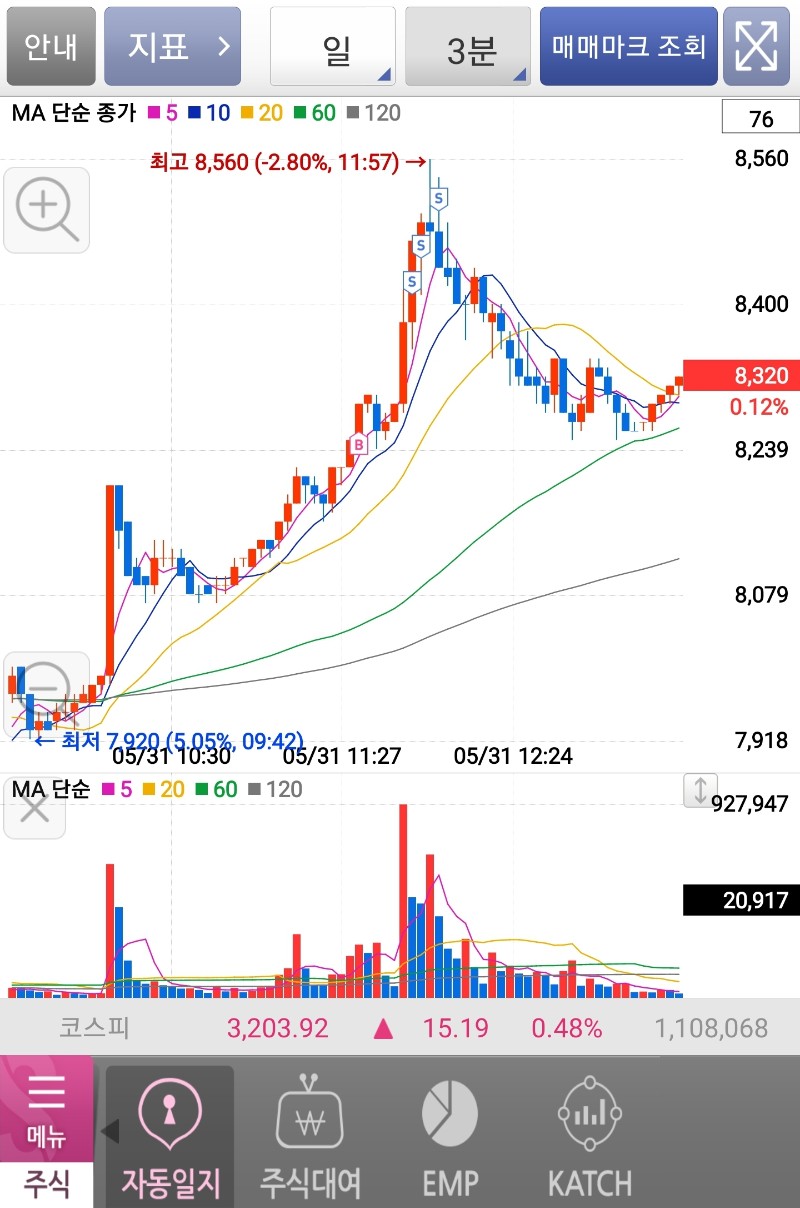The image size is (800, 1208).
Task: Tap the volume value label 20,917
Action: pyautogui.click(x=741, y=900)
